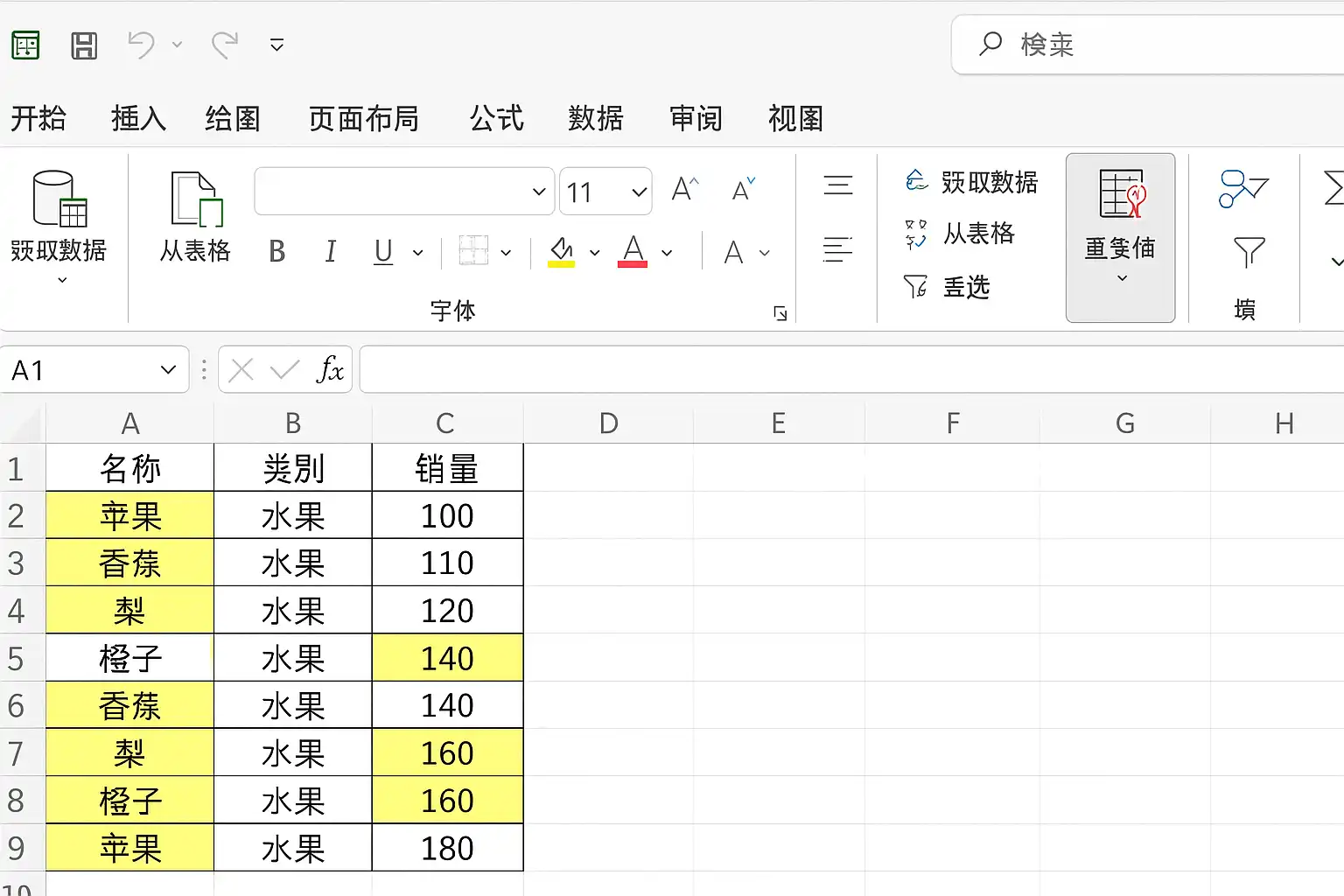Click the yellow fill color bucket
The width and height of the screenshot is (1344, 896).
561,252
